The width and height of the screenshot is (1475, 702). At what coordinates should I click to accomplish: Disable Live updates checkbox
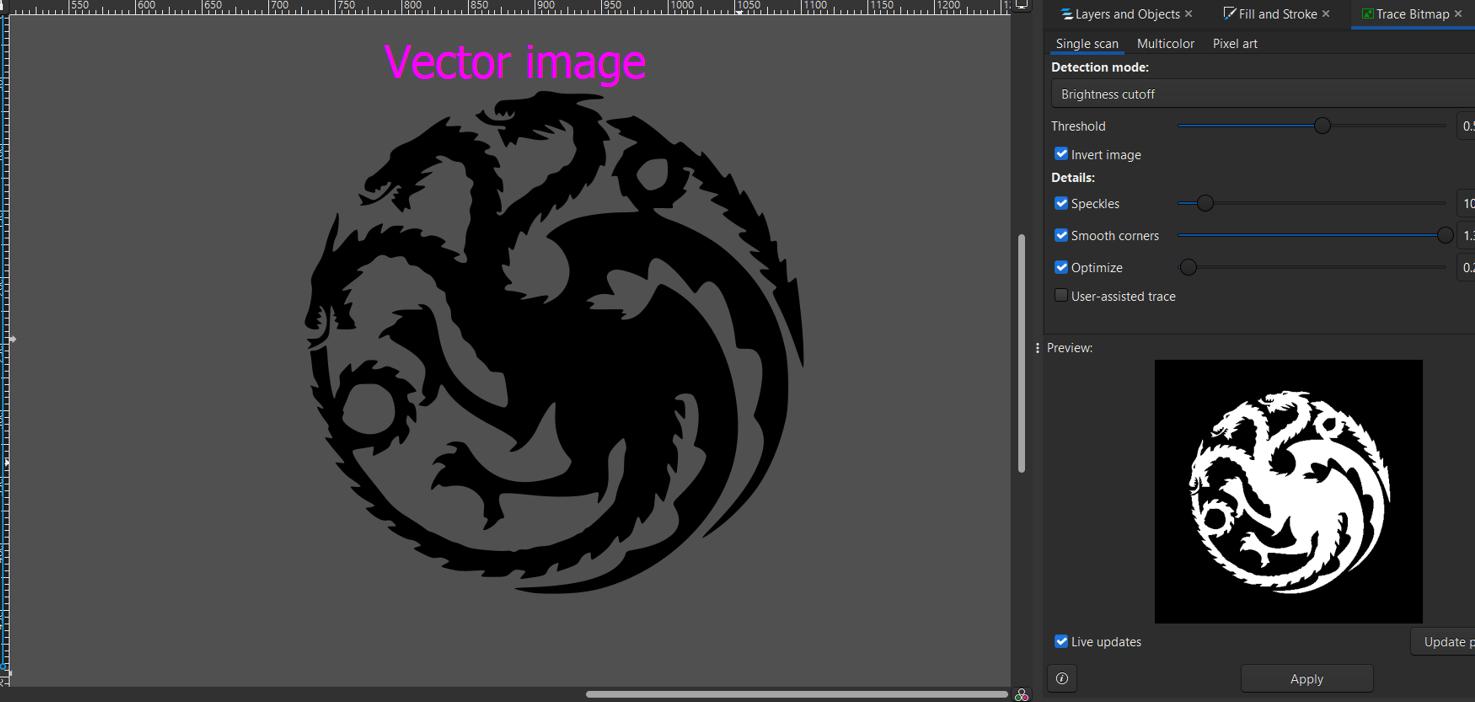(1061, 641)
